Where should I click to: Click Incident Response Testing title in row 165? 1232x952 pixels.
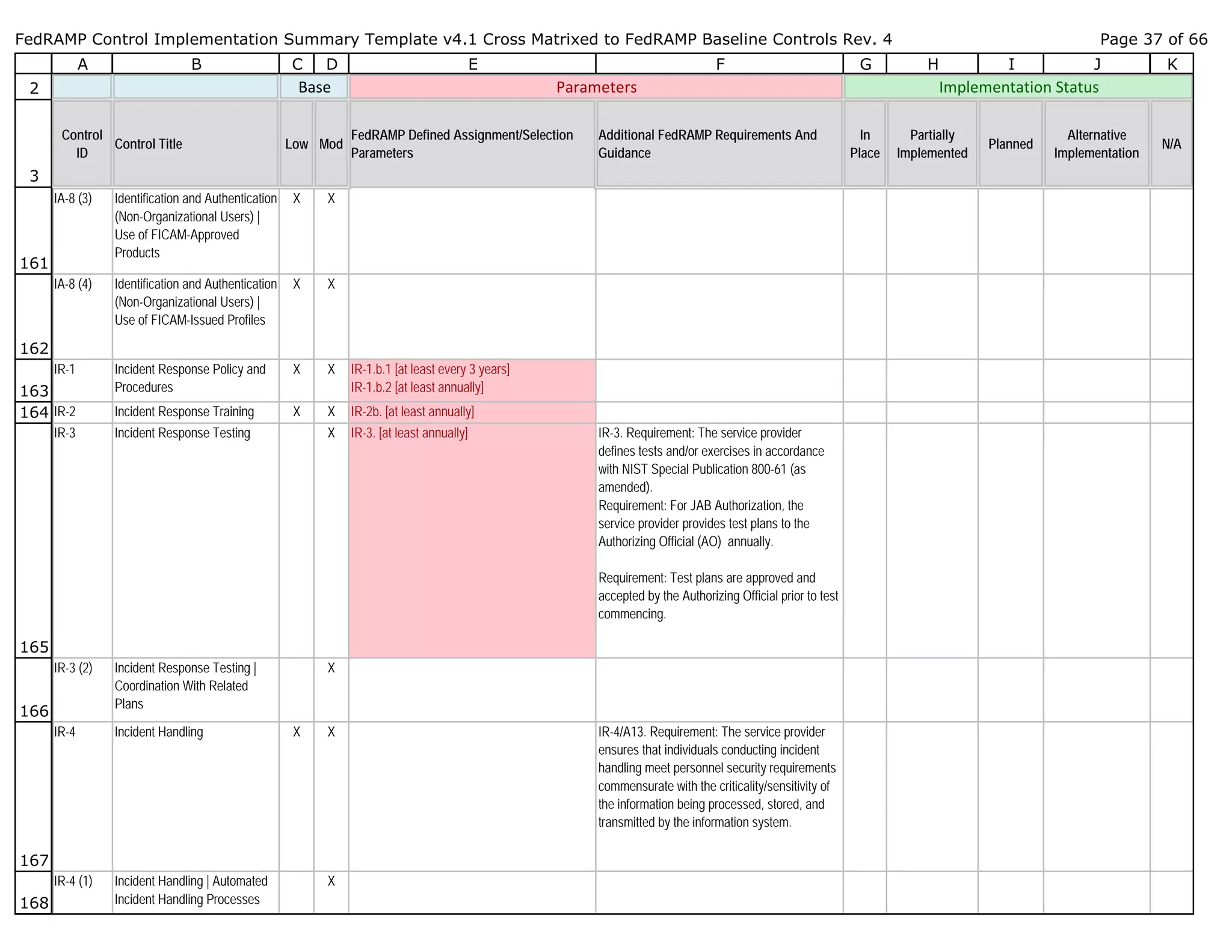point(196,541)
